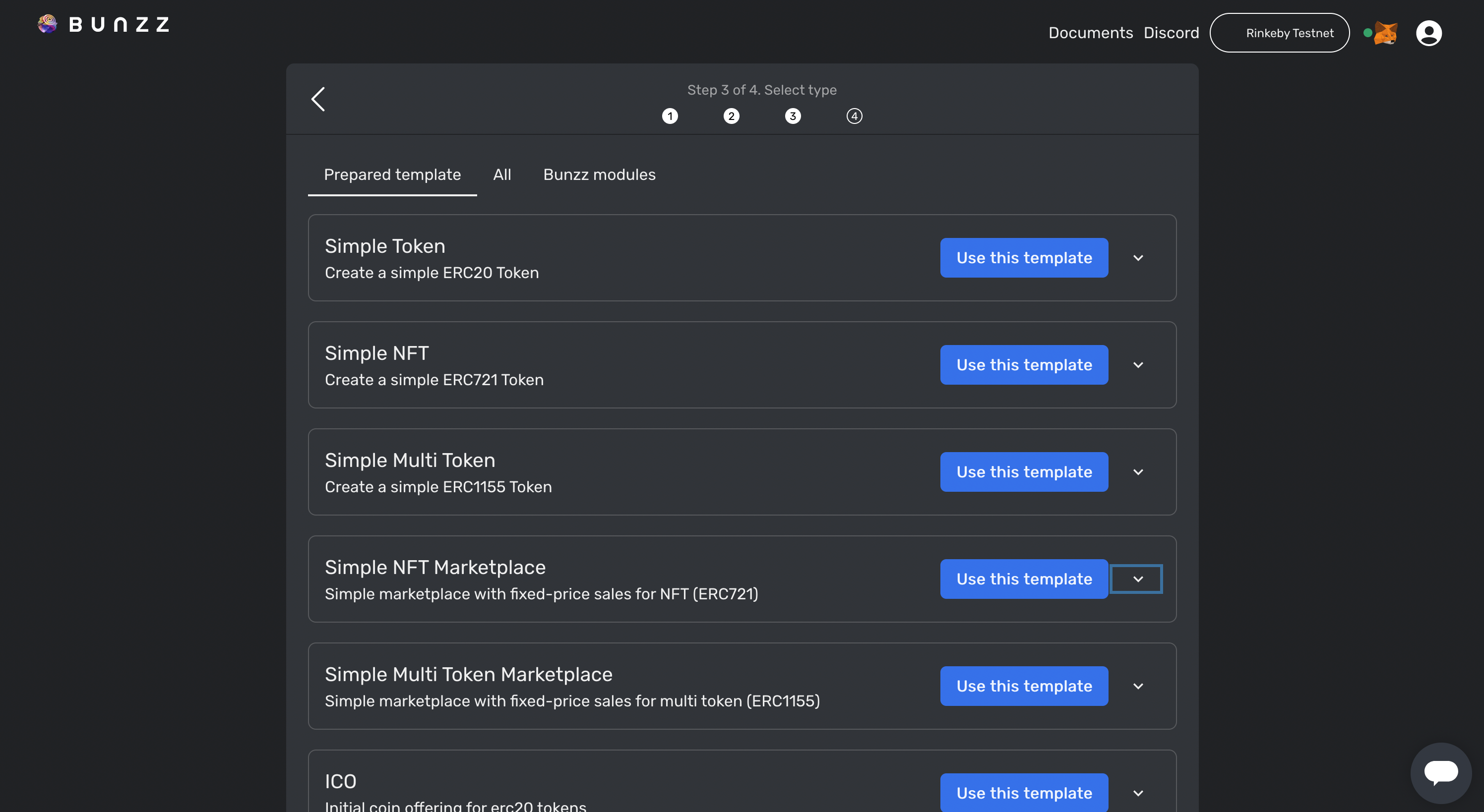Image resolution: width=1484 pixels, height=812 pixels.
Task: Use the Simple Multi Token template
Action: click(1024, 472)
